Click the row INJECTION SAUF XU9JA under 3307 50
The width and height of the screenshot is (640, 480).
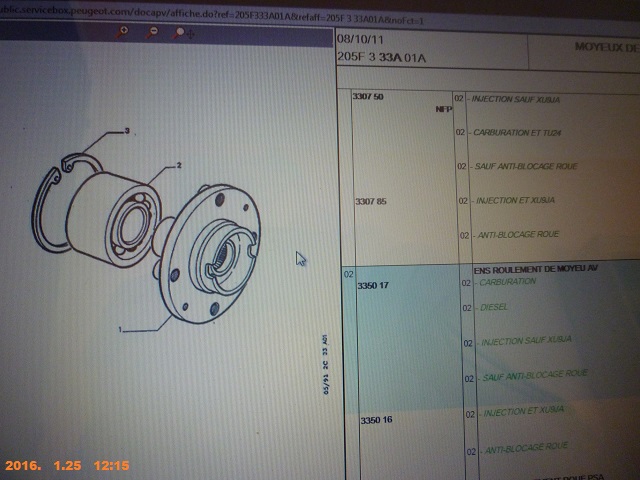(x=516, y=99)
